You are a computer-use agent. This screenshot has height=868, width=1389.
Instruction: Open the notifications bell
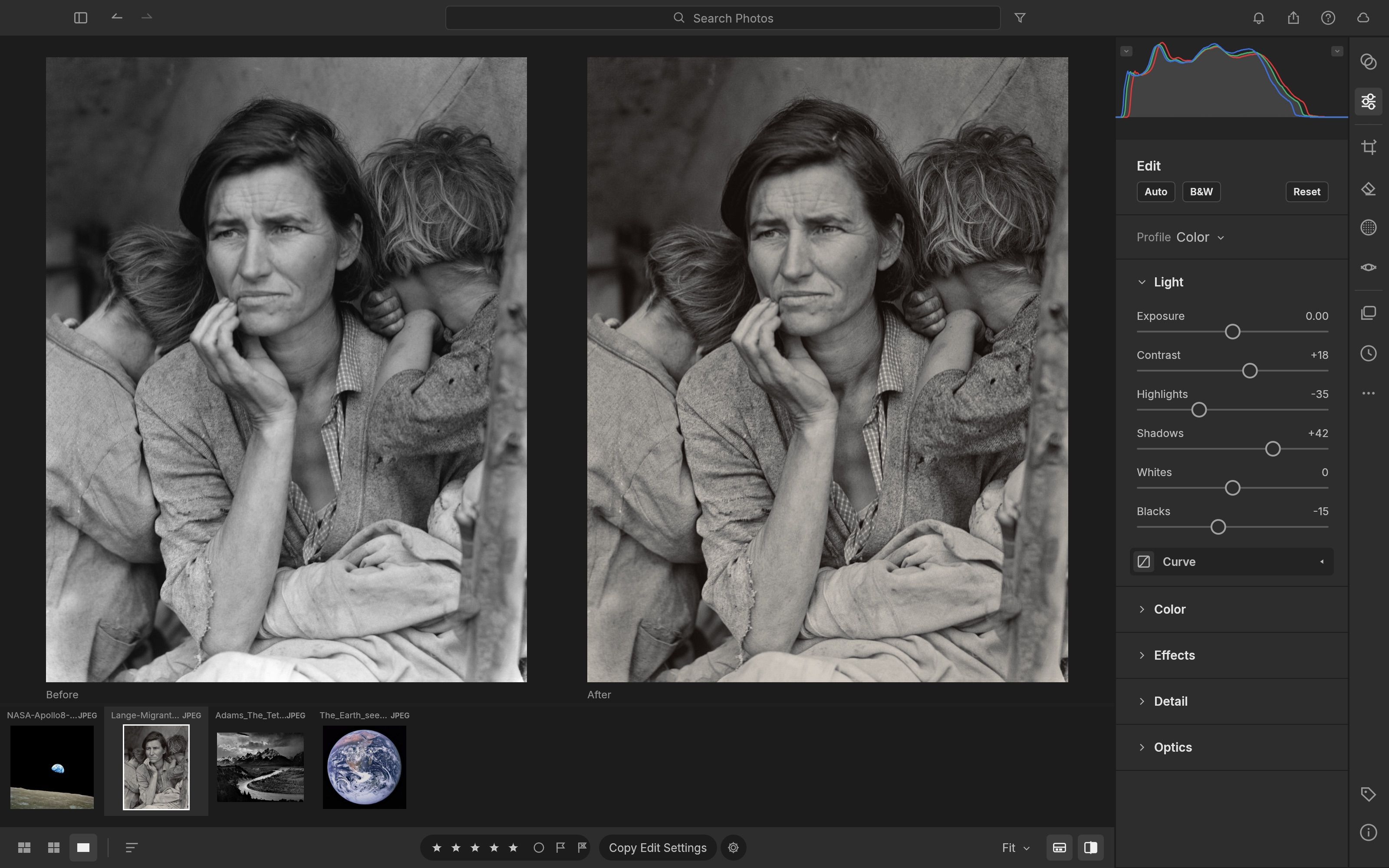tap(1258, 18)
